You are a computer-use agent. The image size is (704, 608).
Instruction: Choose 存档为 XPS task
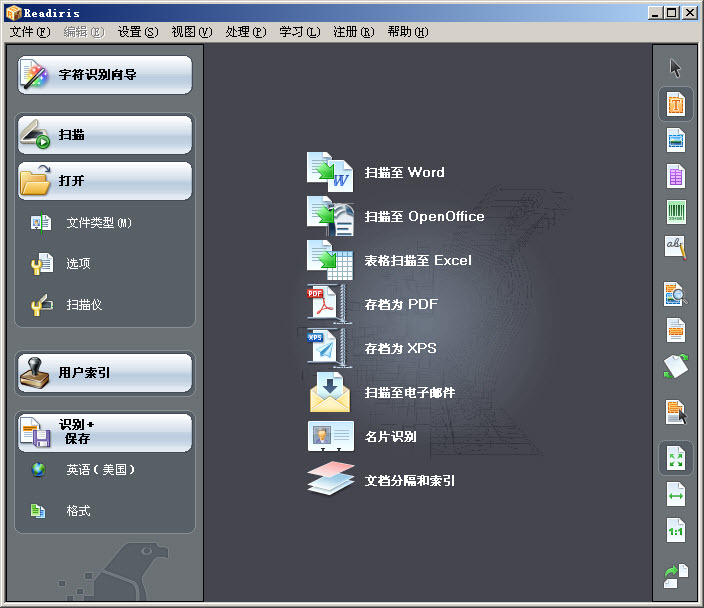(x=371, y=348)
